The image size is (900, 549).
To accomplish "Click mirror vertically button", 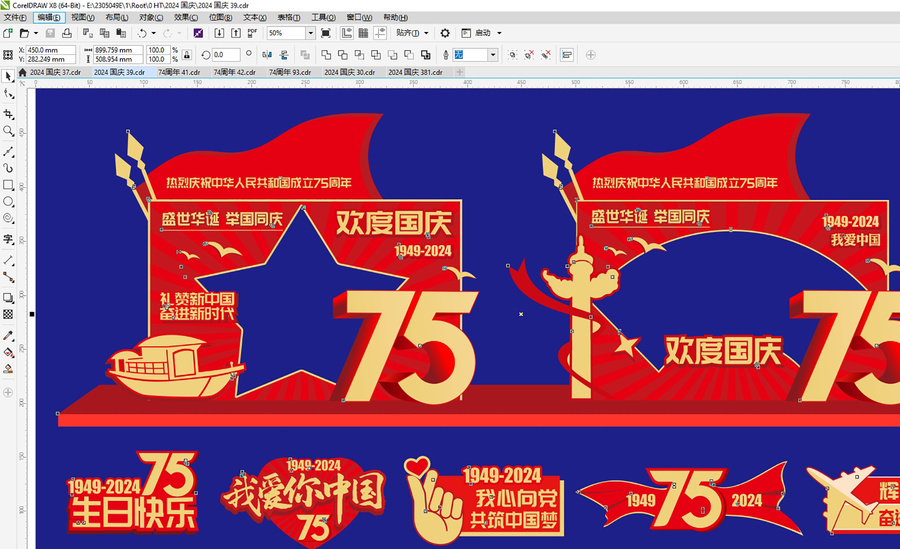I will [x=284, y=55].
